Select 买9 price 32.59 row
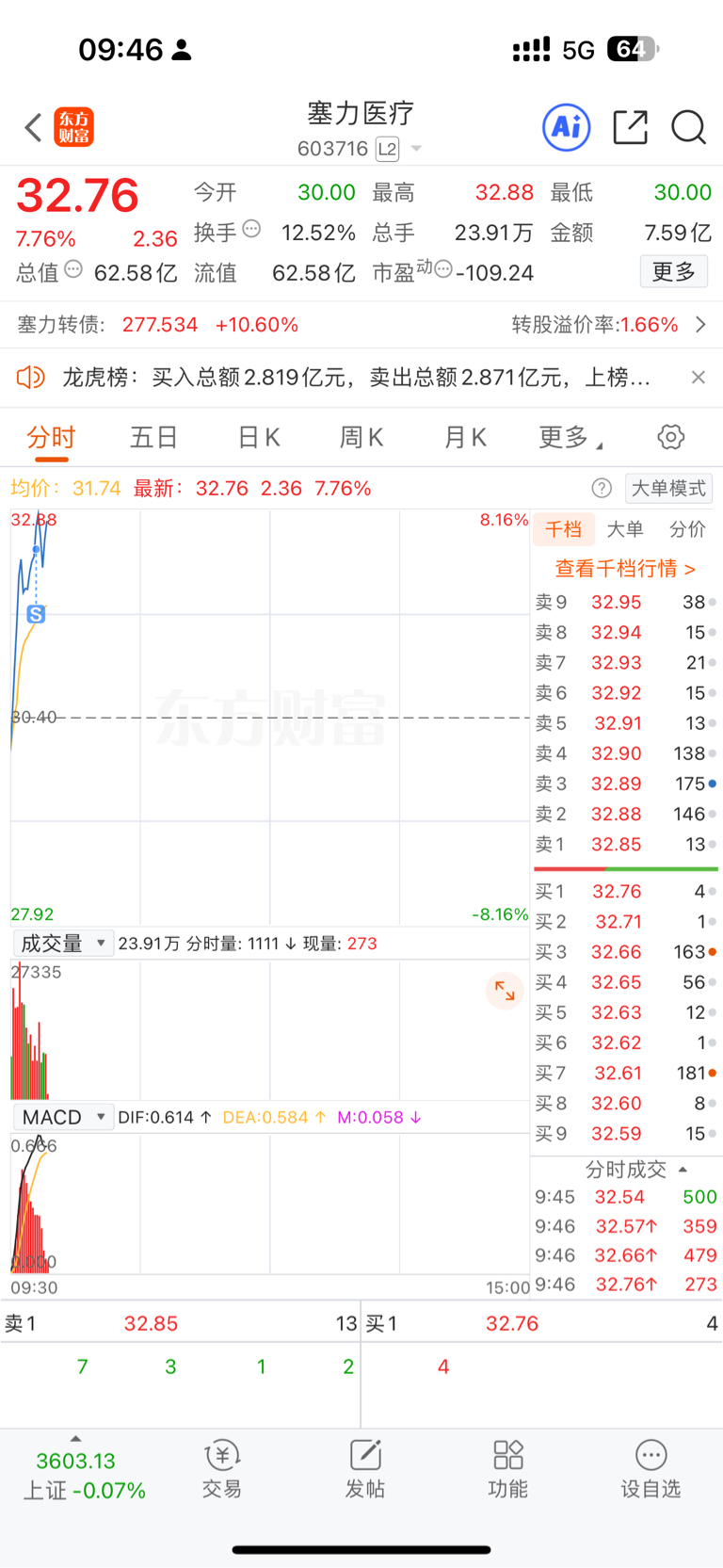 click(625, 1134)
